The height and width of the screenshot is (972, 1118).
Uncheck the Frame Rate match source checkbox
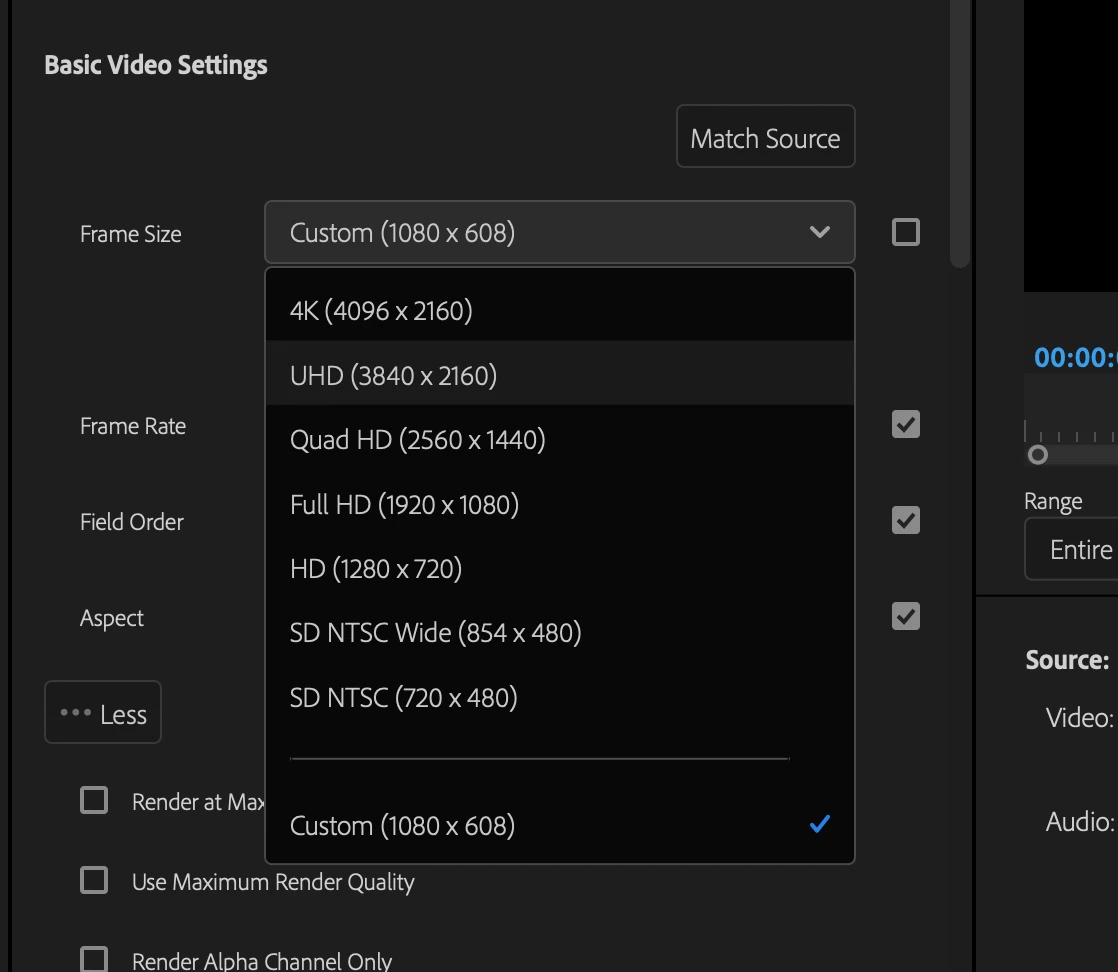click(x=906, y=424)
